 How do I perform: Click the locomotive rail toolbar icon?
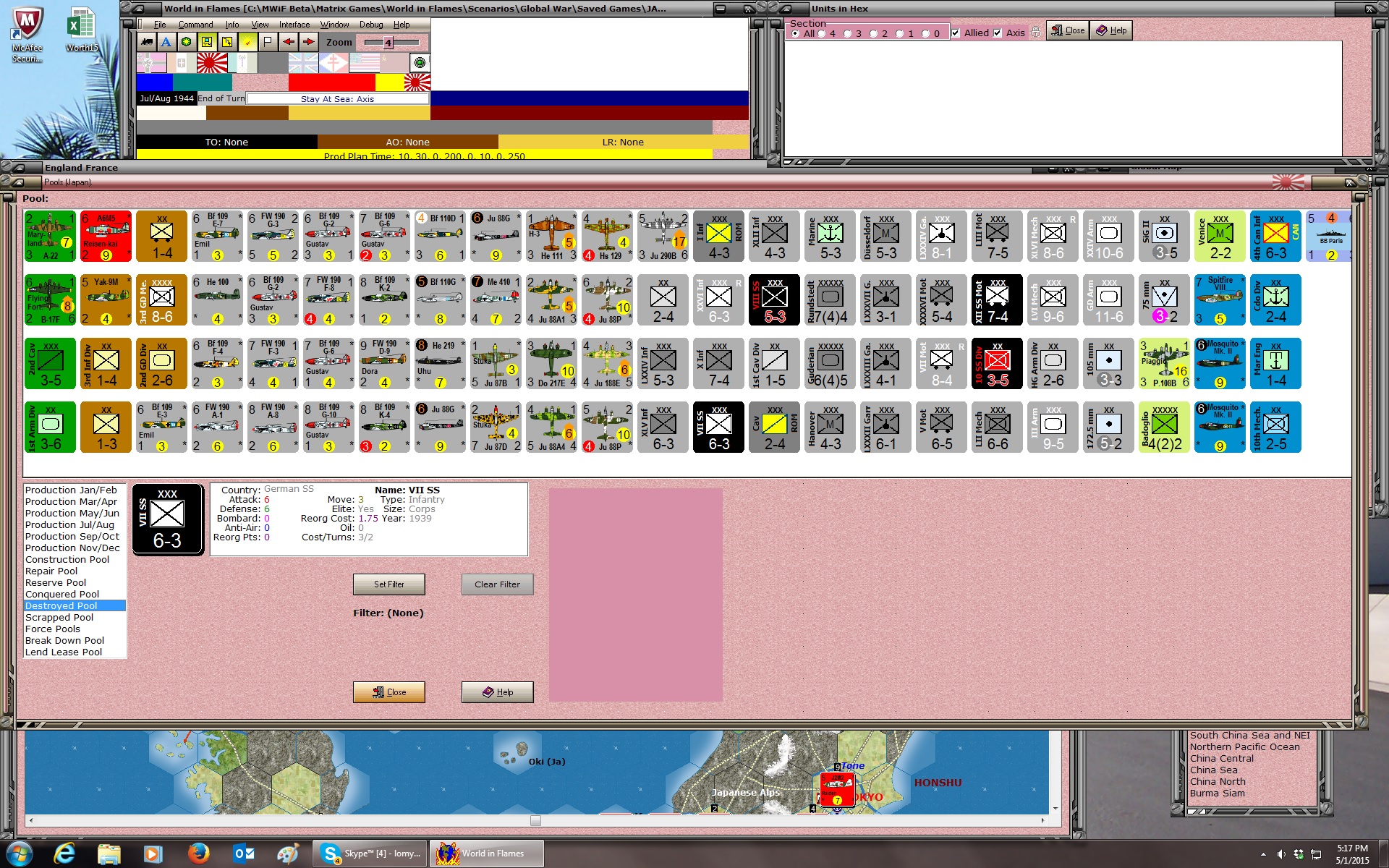(x=147, y=42)
